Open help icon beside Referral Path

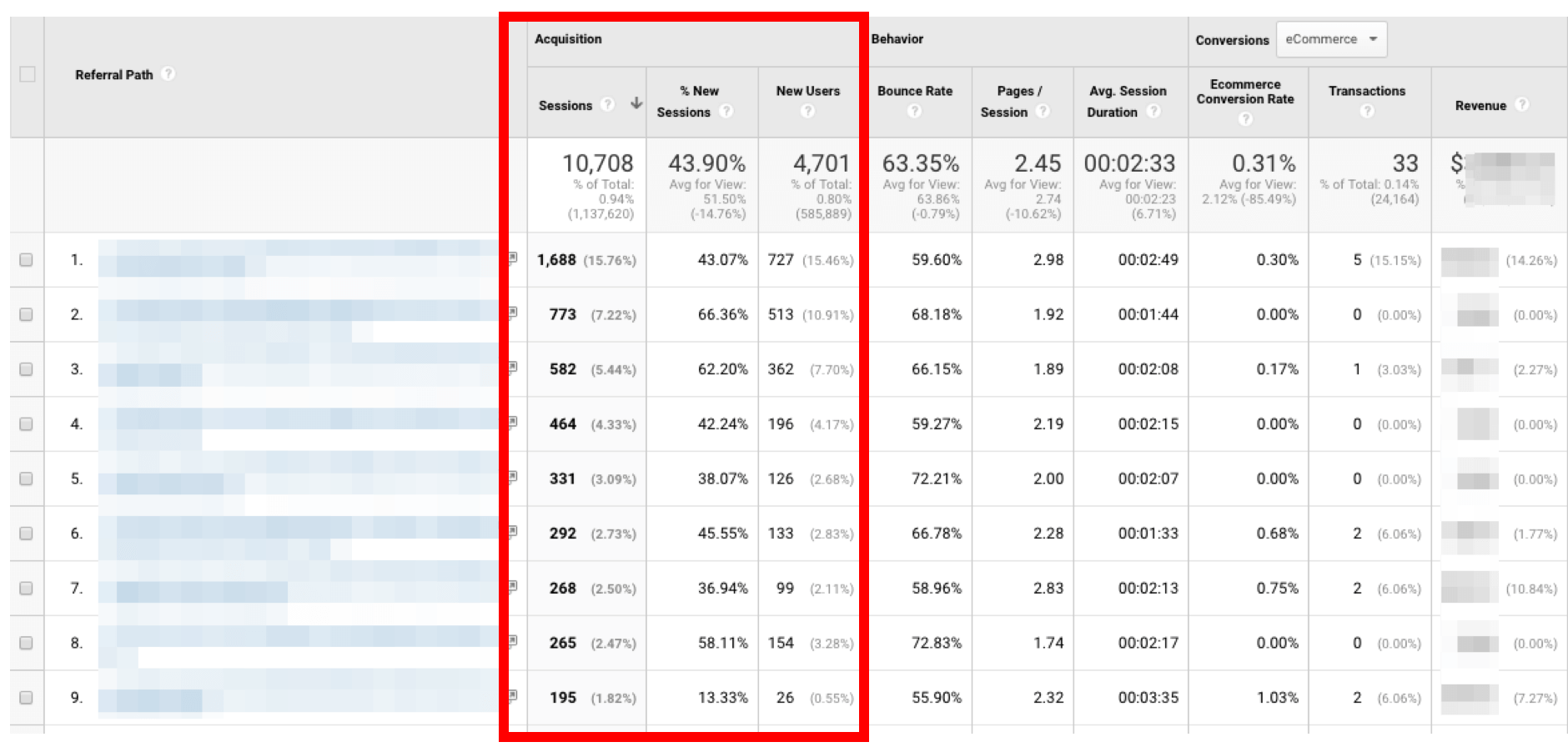(x=168, y=73)
